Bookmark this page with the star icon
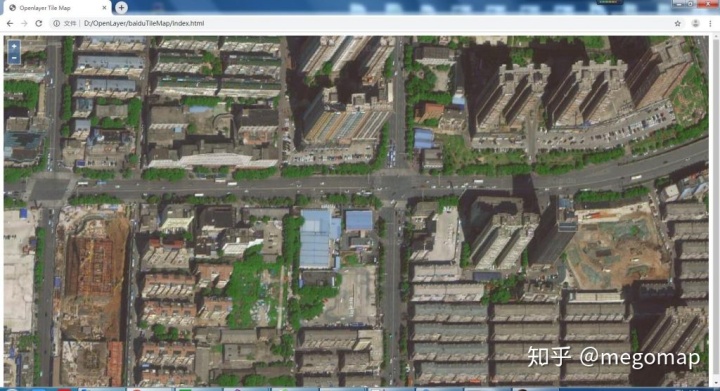The image size is (720, 391). pos(677,23)
